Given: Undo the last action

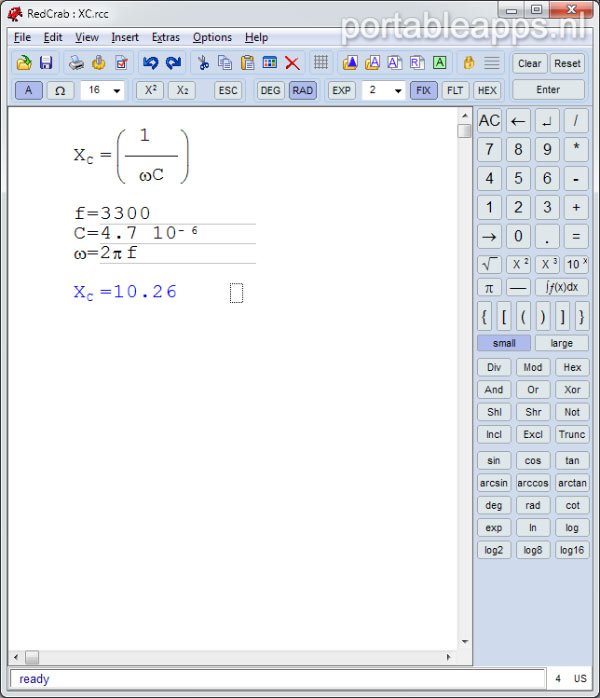Looking at the screenshot, I should point(151,63).
